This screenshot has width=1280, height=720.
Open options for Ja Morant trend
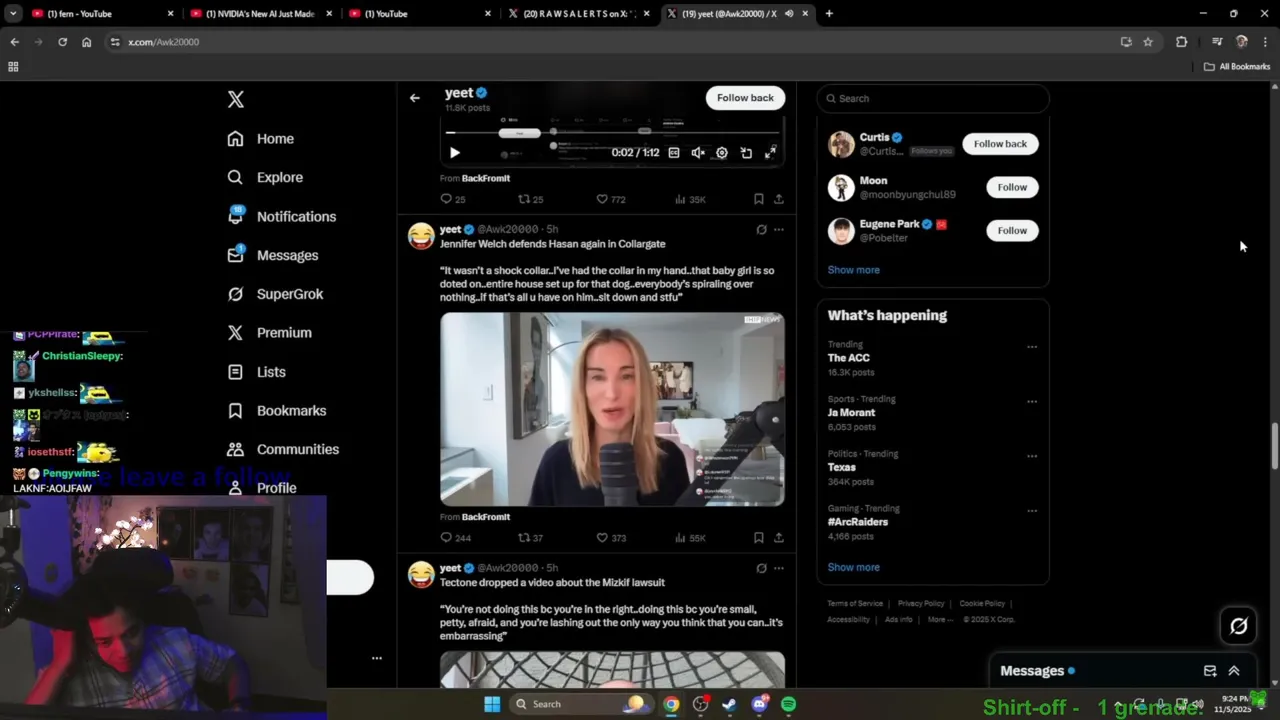(x=1032, y=402)
